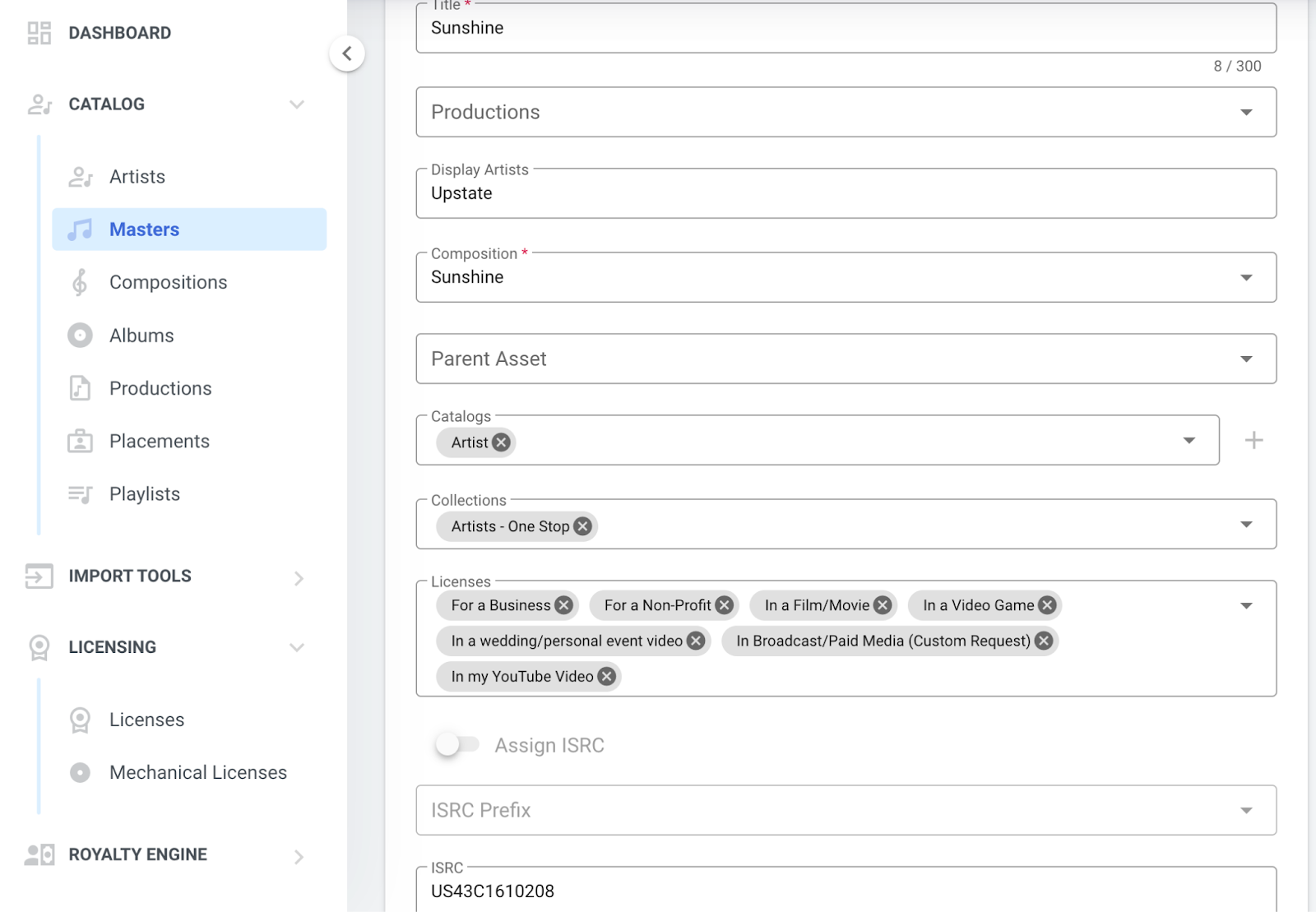Image resolution: width=1316 pixels, height=912 pixels.
Task: Go to the Albums page
Action: pyautogui.click(x=141, y=336)
